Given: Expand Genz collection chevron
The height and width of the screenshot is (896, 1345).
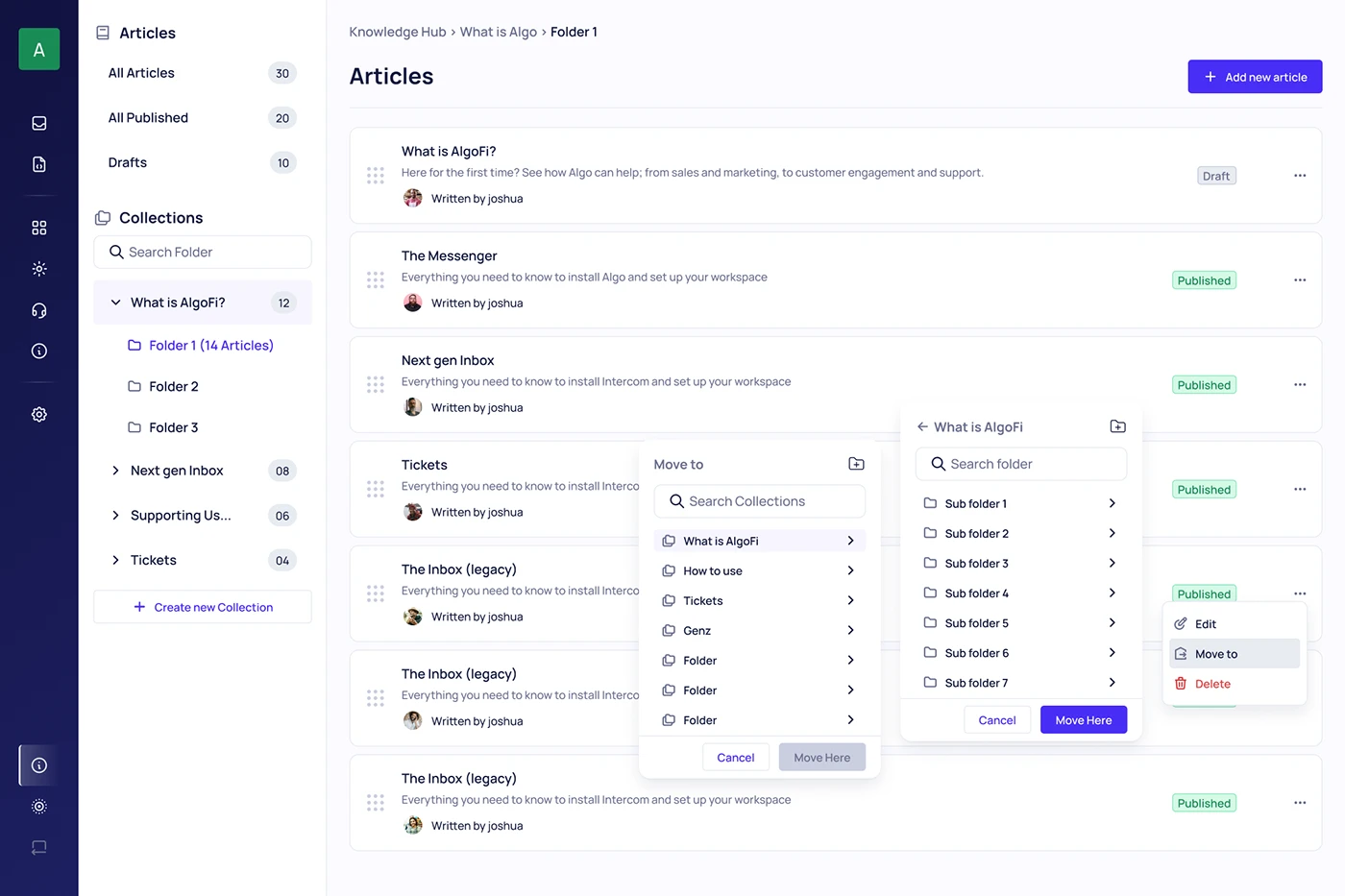Looking at the screenshot, I should 850,630.
